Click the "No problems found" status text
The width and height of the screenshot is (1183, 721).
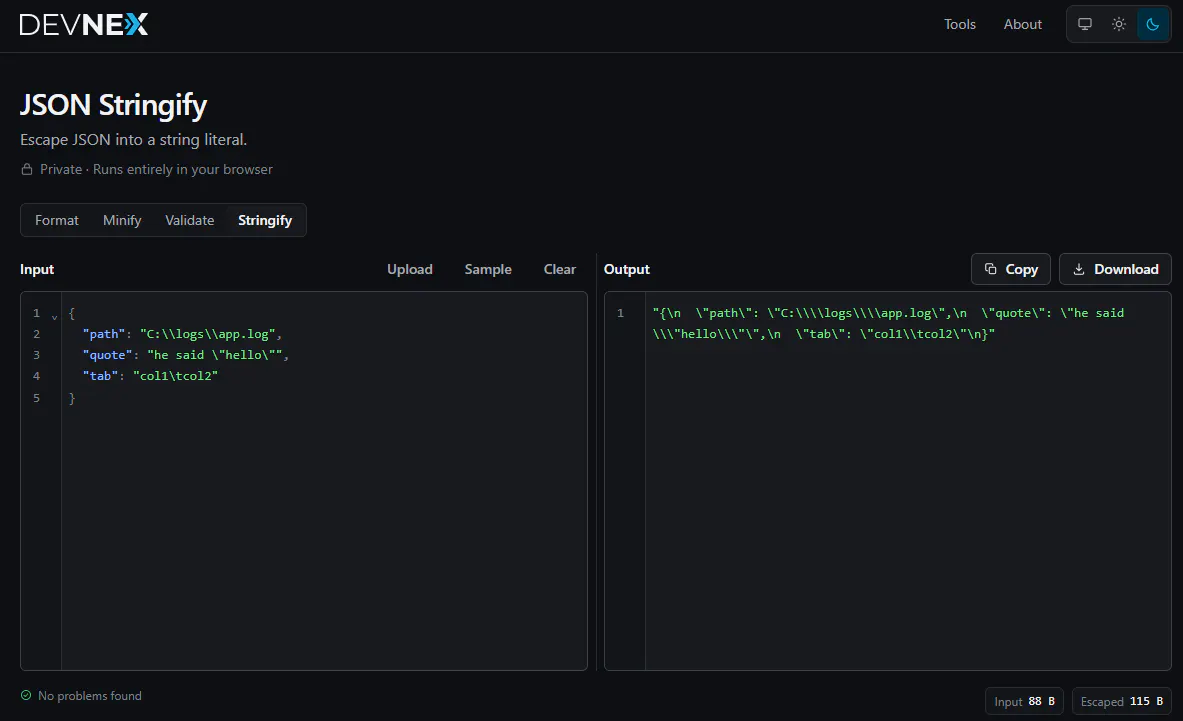coord(90,695)
